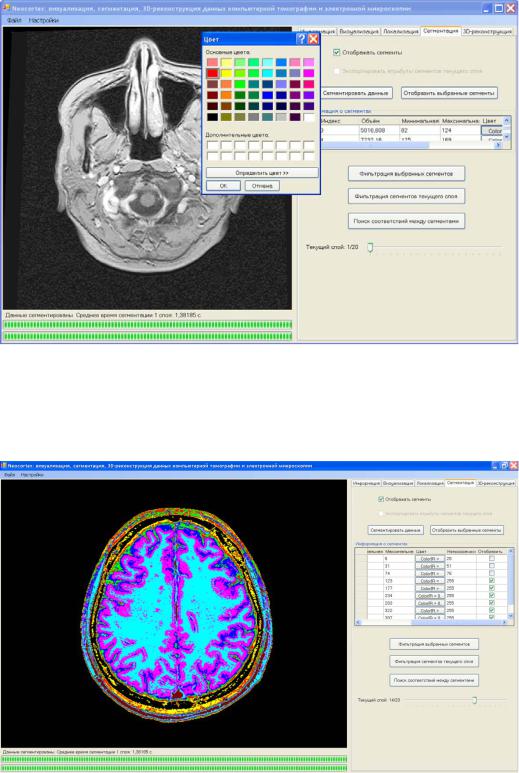Click Отмена to cancel the color dialog

coord(262,186)
